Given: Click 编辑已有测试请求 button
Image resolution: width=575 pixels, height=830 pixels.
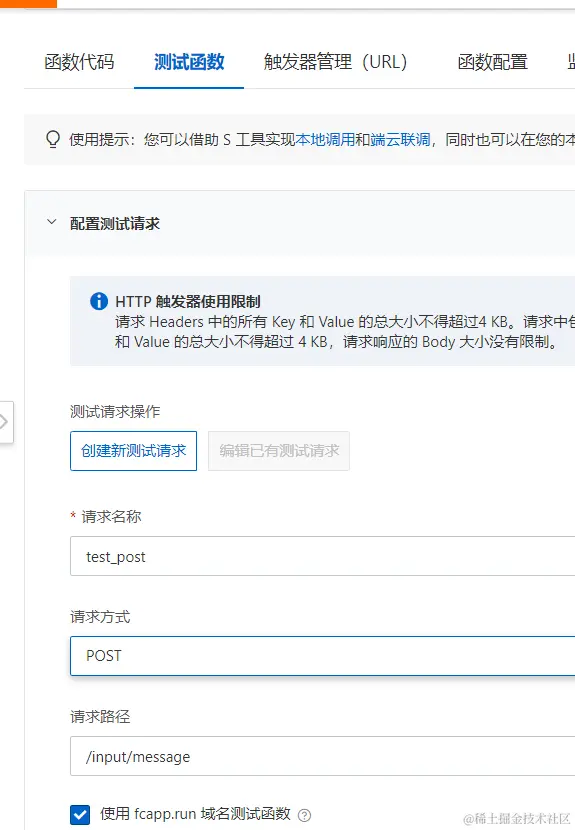Looking at the screenshot, I should tap(279, 451).
